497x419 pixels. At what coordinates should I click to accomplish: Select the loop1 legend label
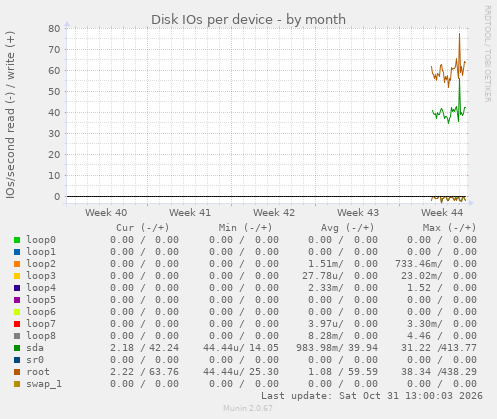[41, 252]
